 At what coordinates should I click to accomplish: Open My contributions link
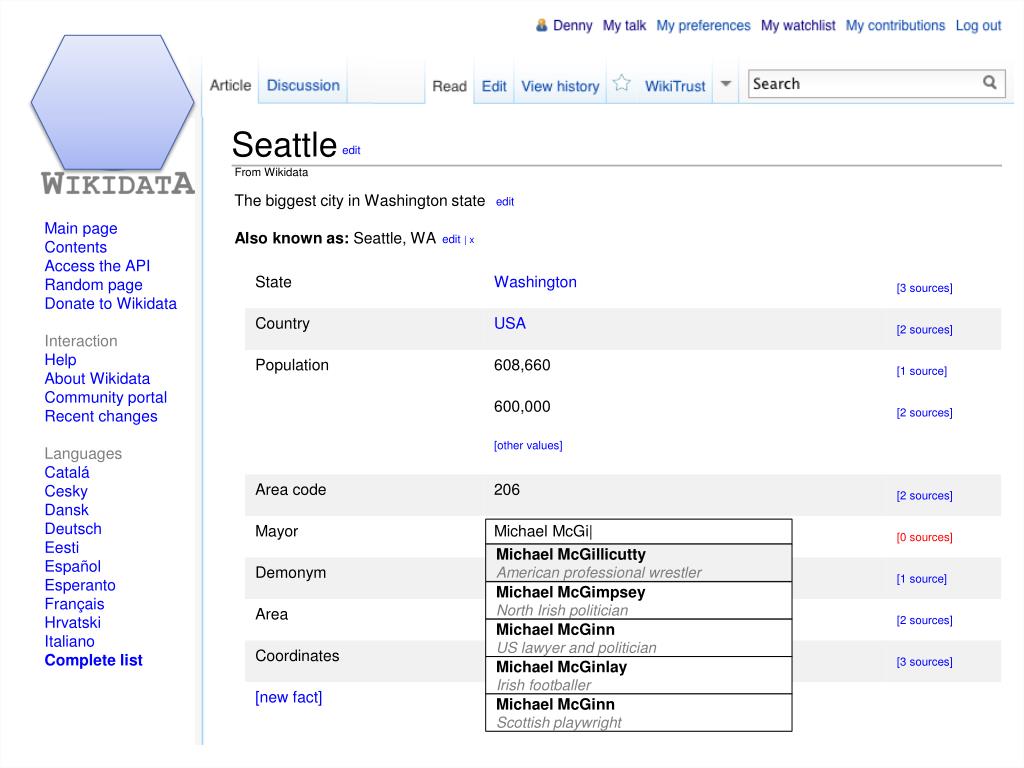(x=895, y=25)
